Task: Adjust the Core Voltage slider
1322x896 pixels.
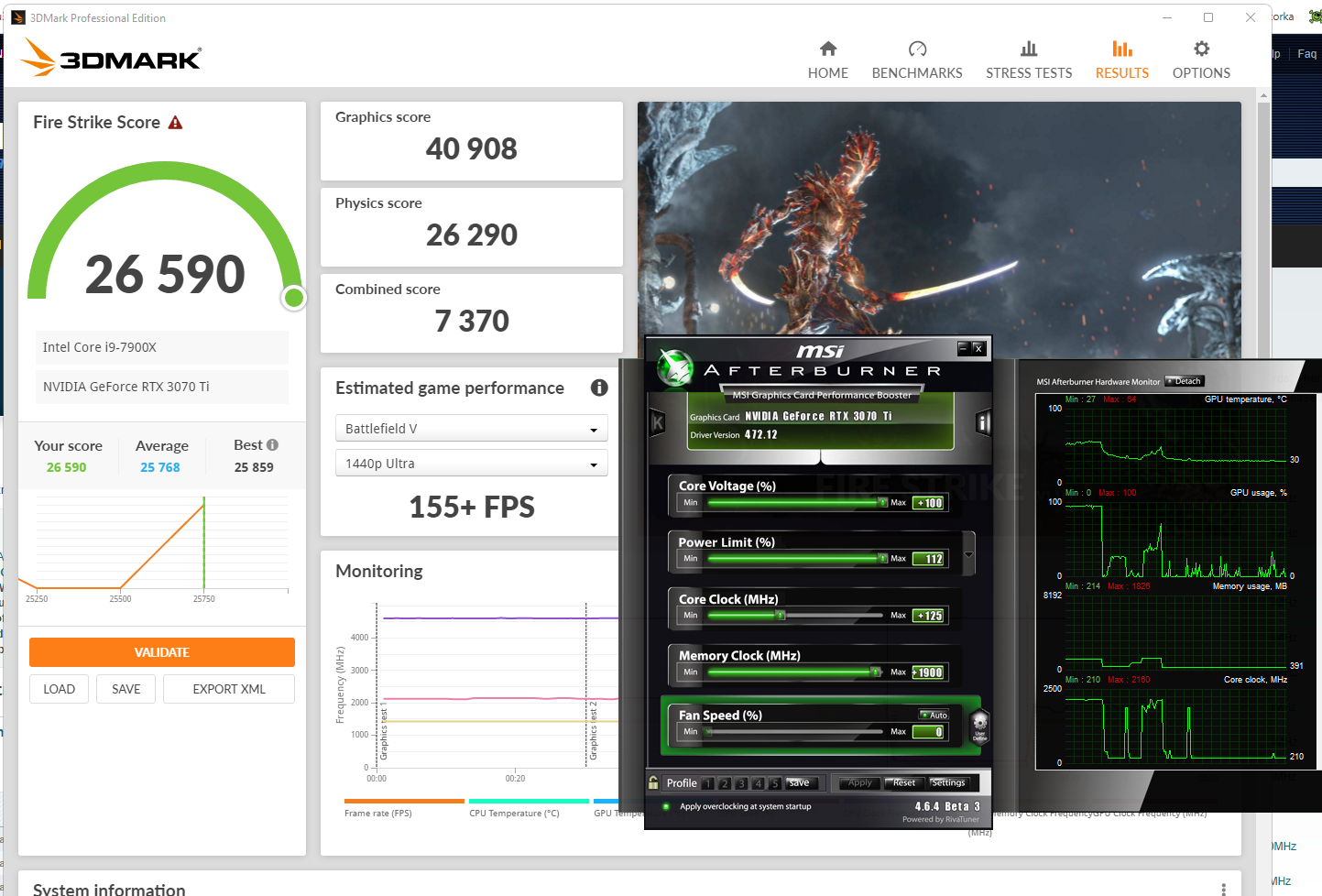Action: click(796, 503)
